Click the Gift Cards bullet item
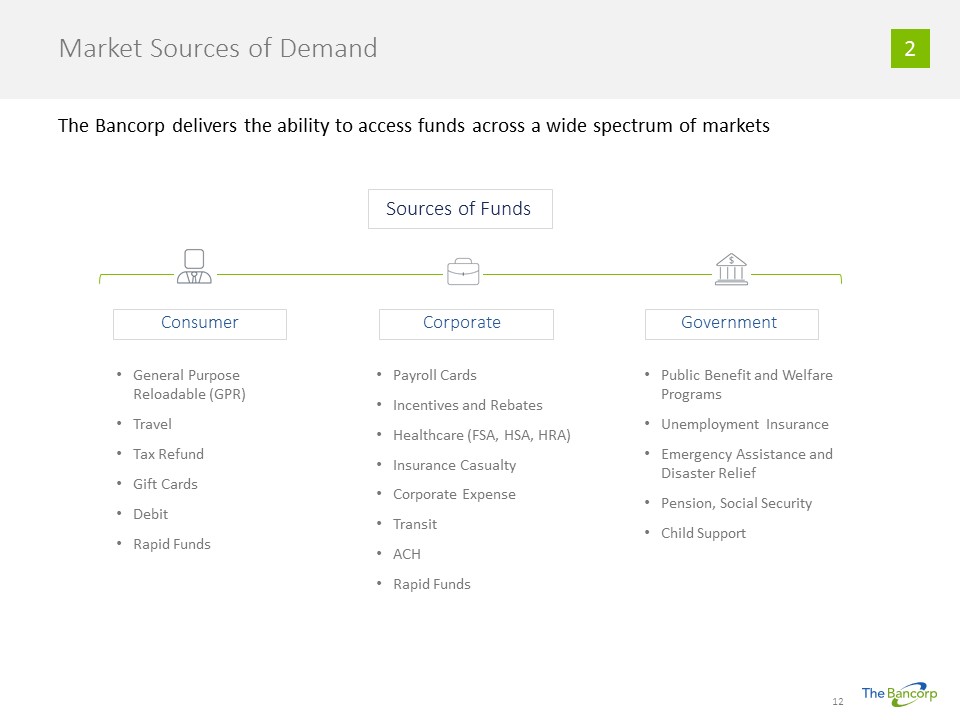The height and width of the screenshot is (720, 960). click(x=165, y=484)
